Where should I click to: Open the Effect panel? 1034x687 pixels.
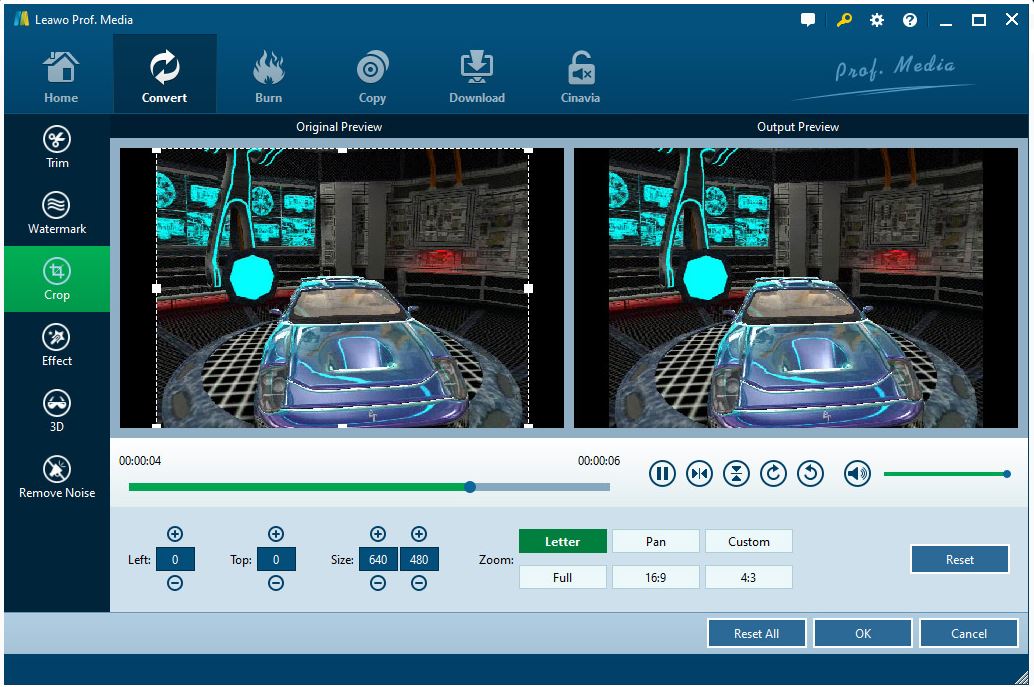57,345
